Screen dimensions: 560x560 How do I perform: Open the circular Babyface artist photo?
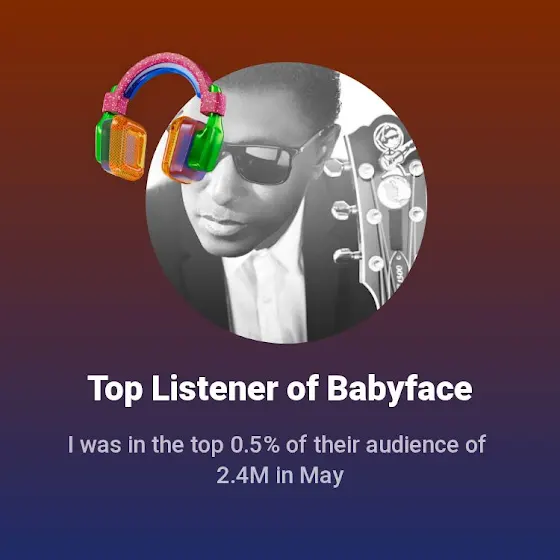tap(286, 204)
